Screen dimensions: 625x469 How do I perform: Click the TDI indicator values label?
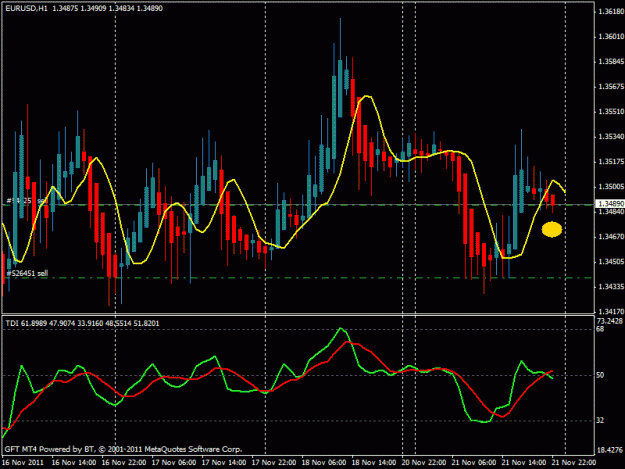pyautogui.click(x=83, y=323)
